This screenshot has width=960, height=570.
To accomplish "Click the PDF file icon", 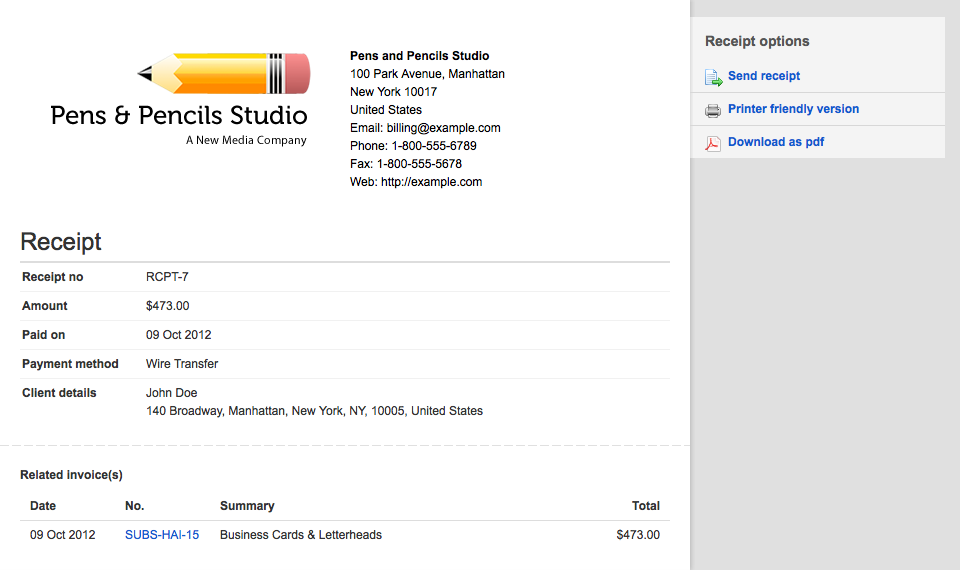I will [713, 143].
